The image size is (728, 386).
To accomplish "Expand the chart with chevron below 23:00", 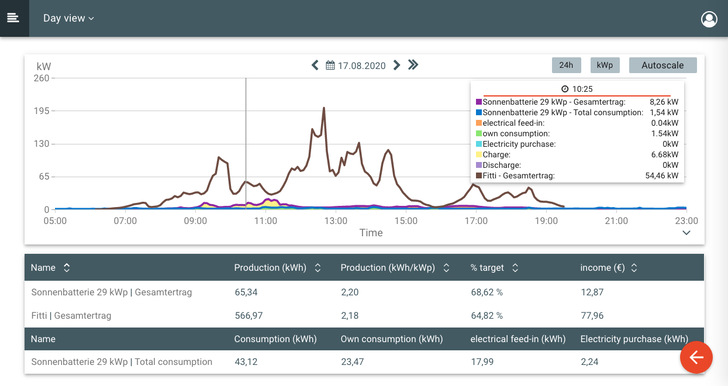I will [686, 233].
